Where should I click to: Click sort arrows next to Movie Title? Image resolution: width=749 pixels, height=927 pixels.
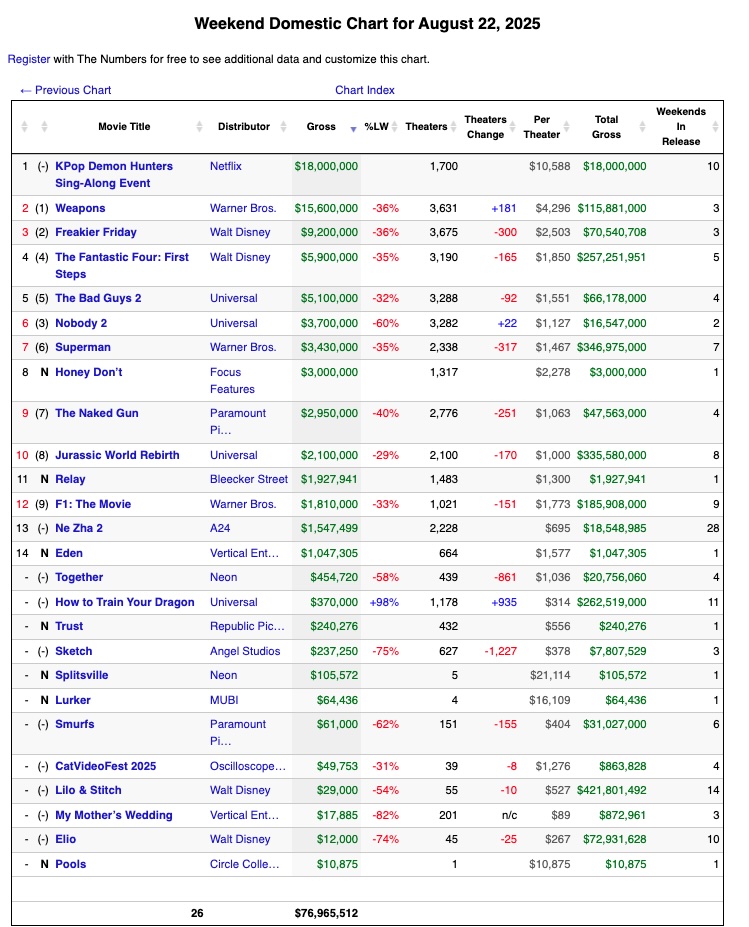point(199,127)
